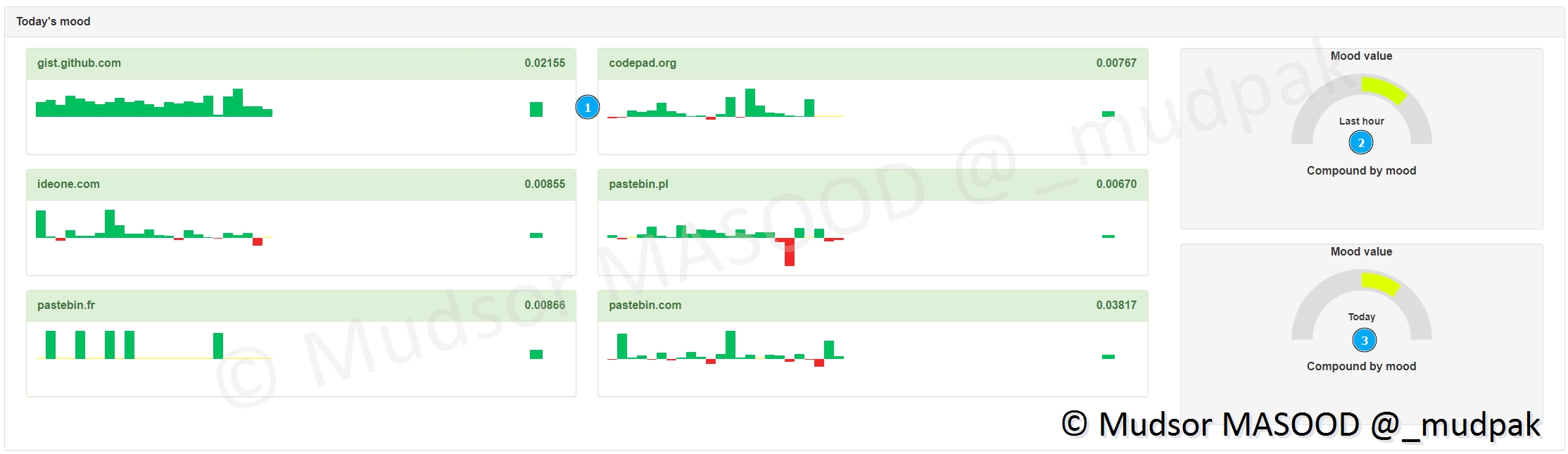Click the blue number 1 marker
The width and height of the screenshot is (1568, 454).
pyautogui.click(x=588, y=108)
